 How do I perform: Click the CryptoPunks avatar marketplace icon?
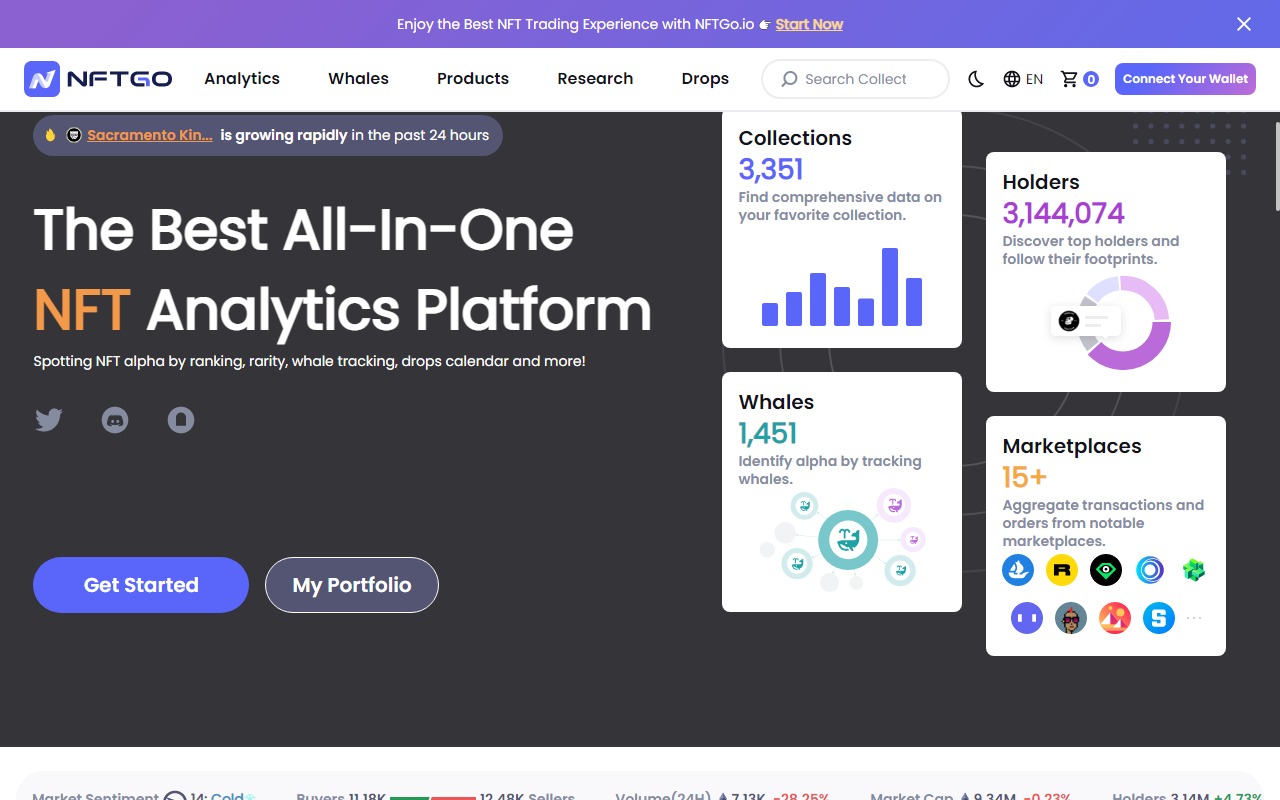coord(1070,617)
